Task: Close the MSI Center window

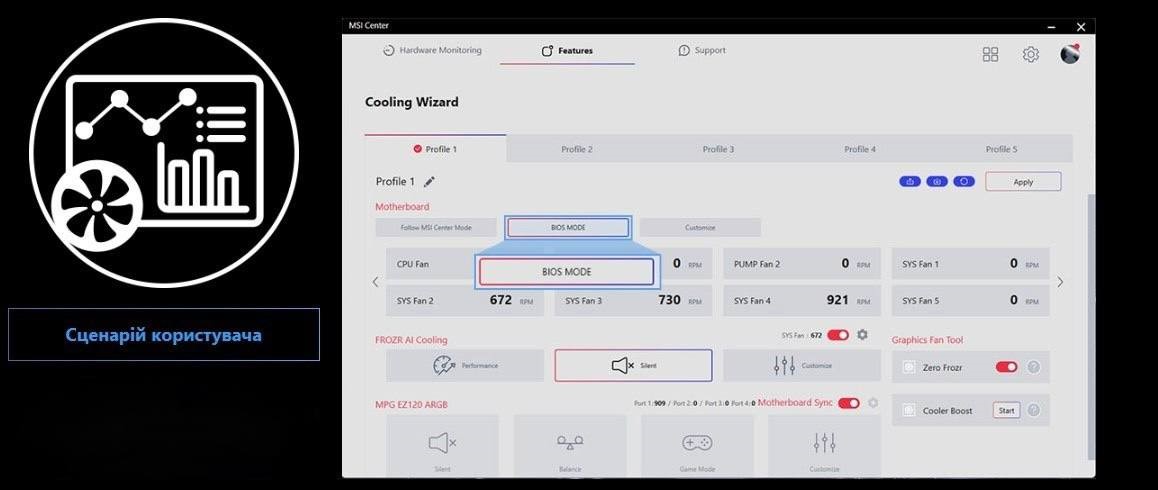Action: [x=1080, y=27]
